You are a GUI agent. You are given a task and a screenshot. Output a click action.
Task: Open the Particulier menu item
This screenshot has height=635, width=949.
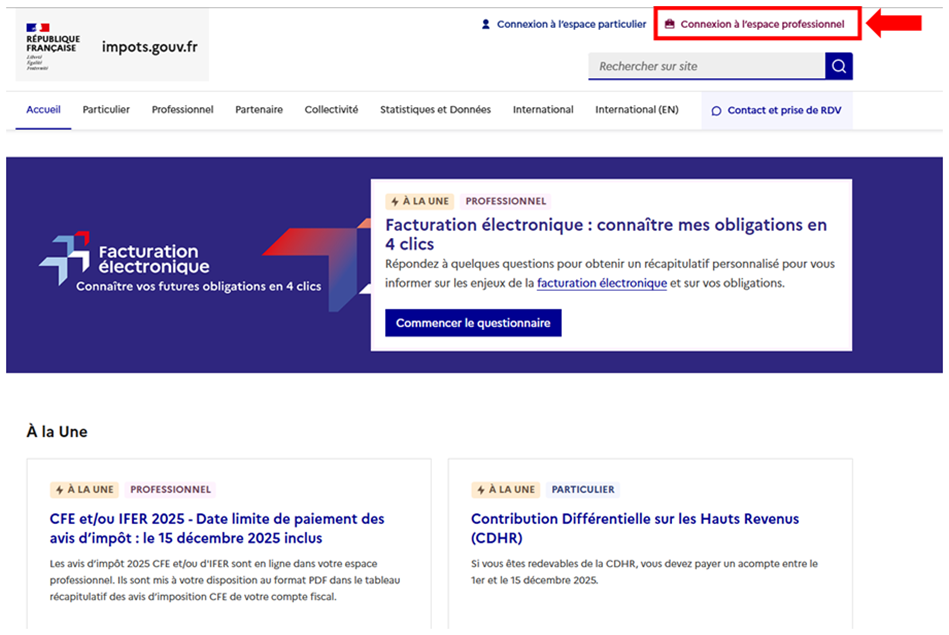pyautogui.click(x=106, y=110)
